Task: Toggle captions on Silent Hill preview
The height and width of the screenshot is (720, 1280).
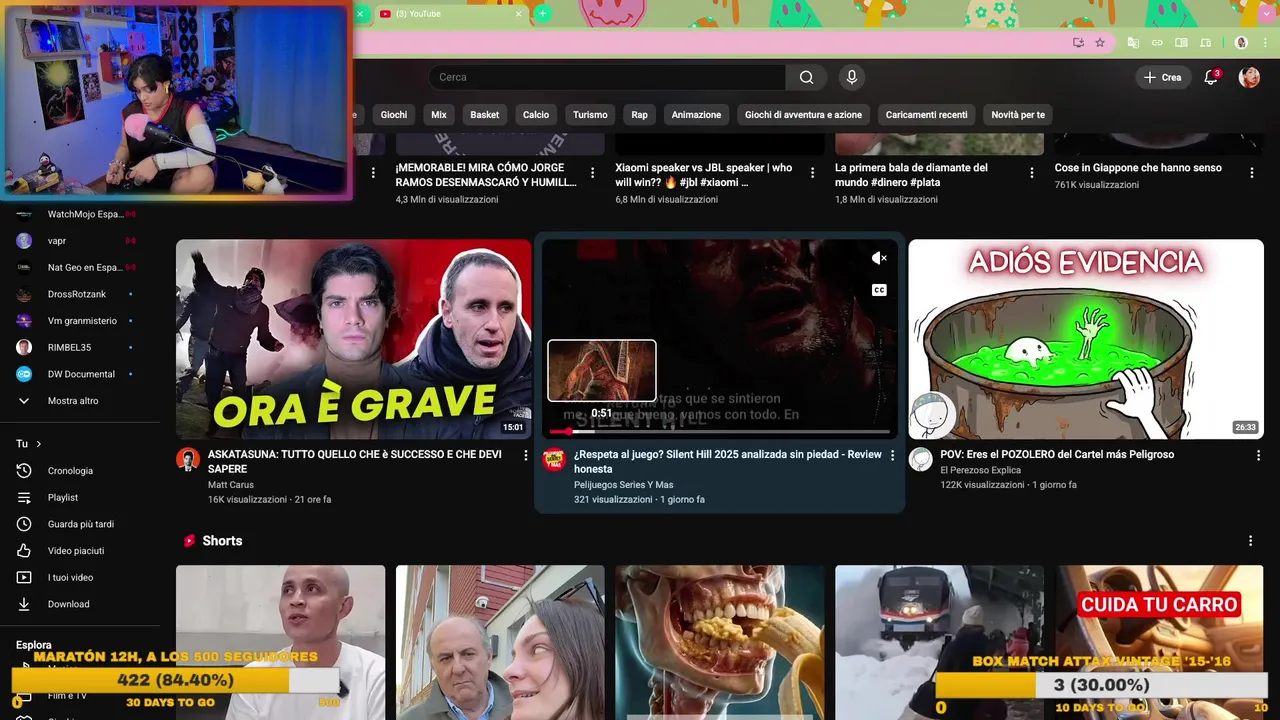Action: [879, 290]
